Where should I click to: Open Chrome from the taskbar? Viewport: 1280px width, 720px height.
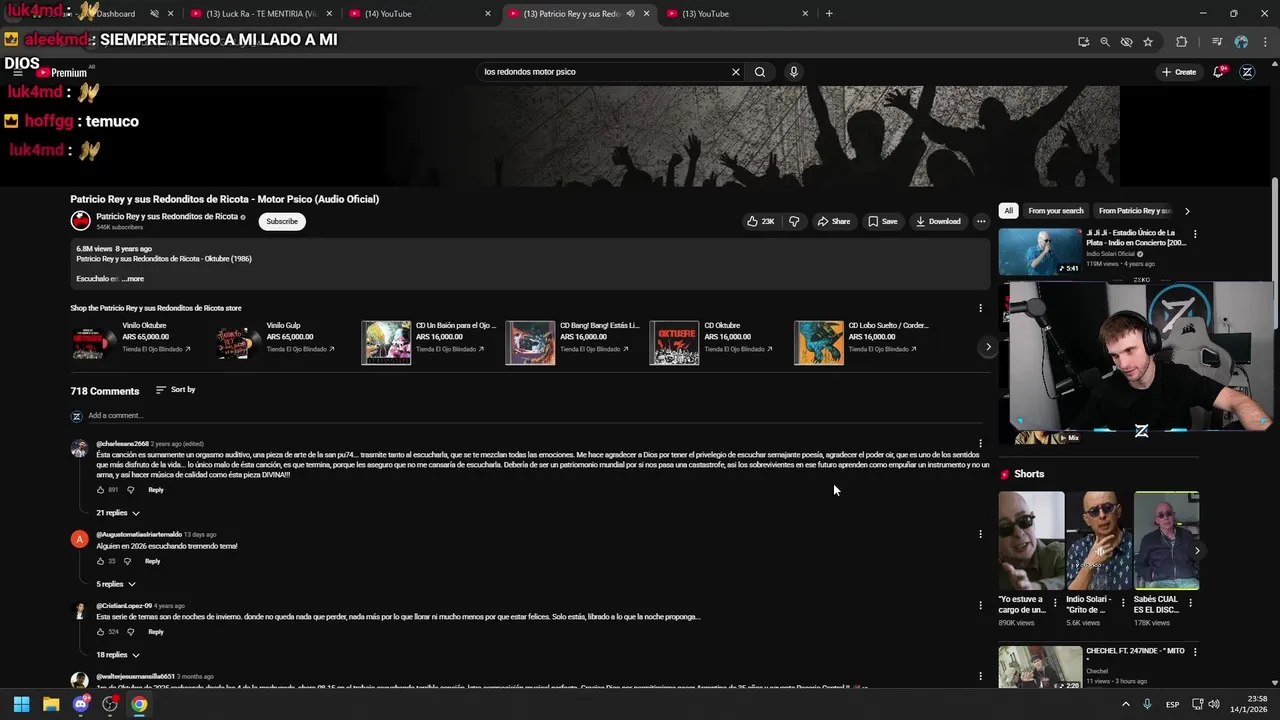pos(139,704)
